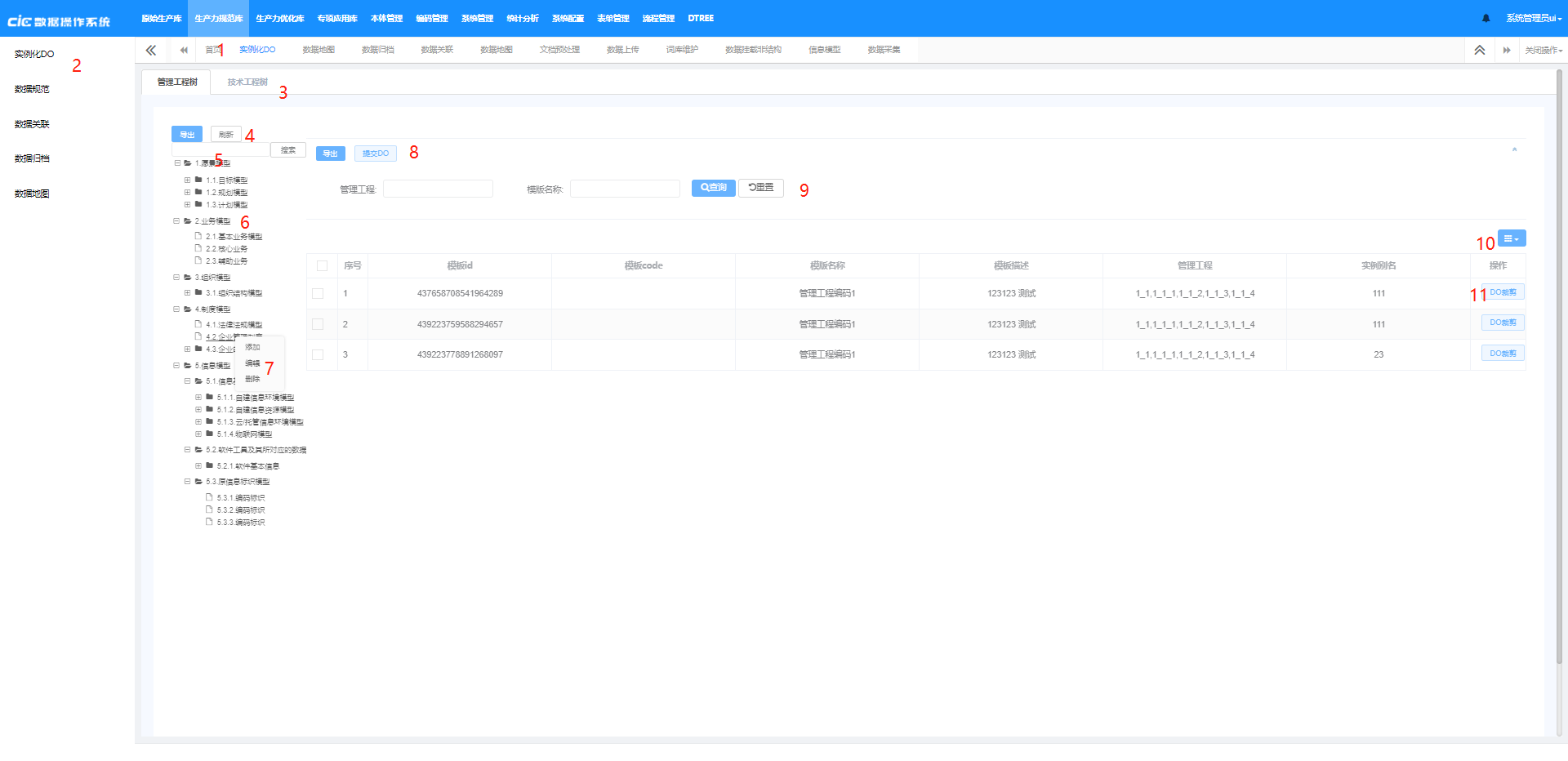The width and height of the screenshot is (1568, 761).
Task: Expand the 1.1.目标模型 tree node
Action: (x=186, y=180)
